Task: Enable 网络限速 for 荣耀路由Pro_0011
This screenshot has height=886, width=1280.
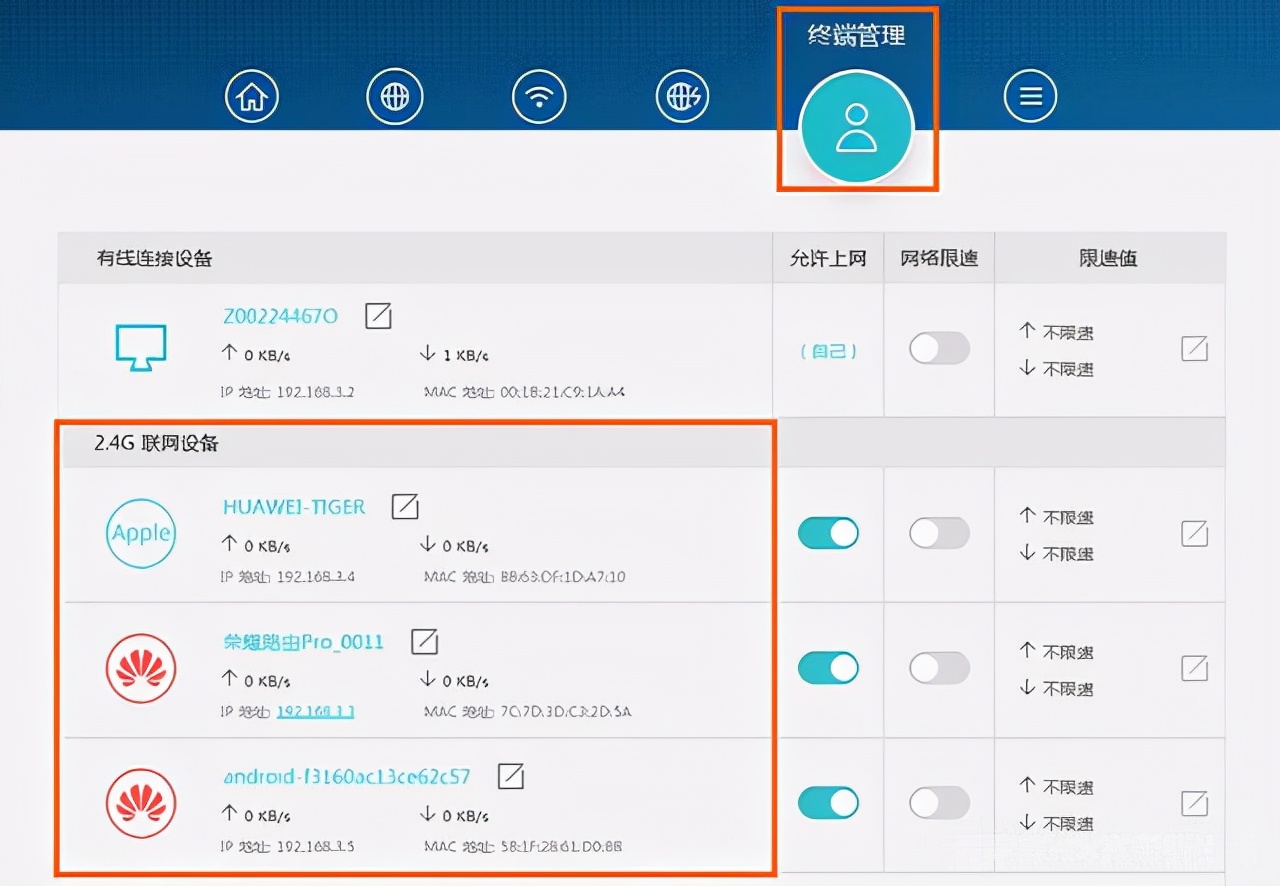Action: [x=938, y=668]
